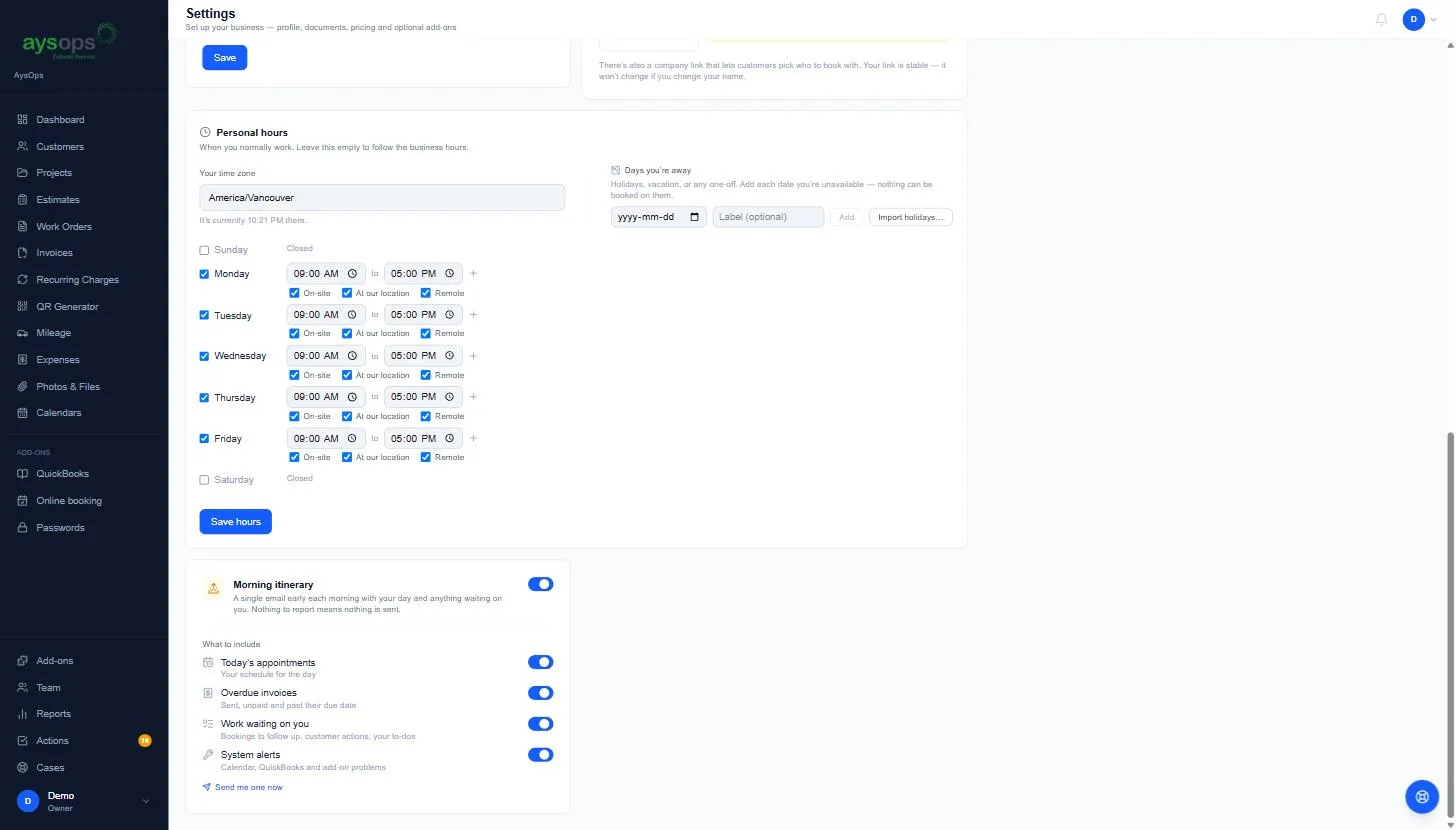Uncheck Monday's On-site checkbox

[x=294, y=293]
